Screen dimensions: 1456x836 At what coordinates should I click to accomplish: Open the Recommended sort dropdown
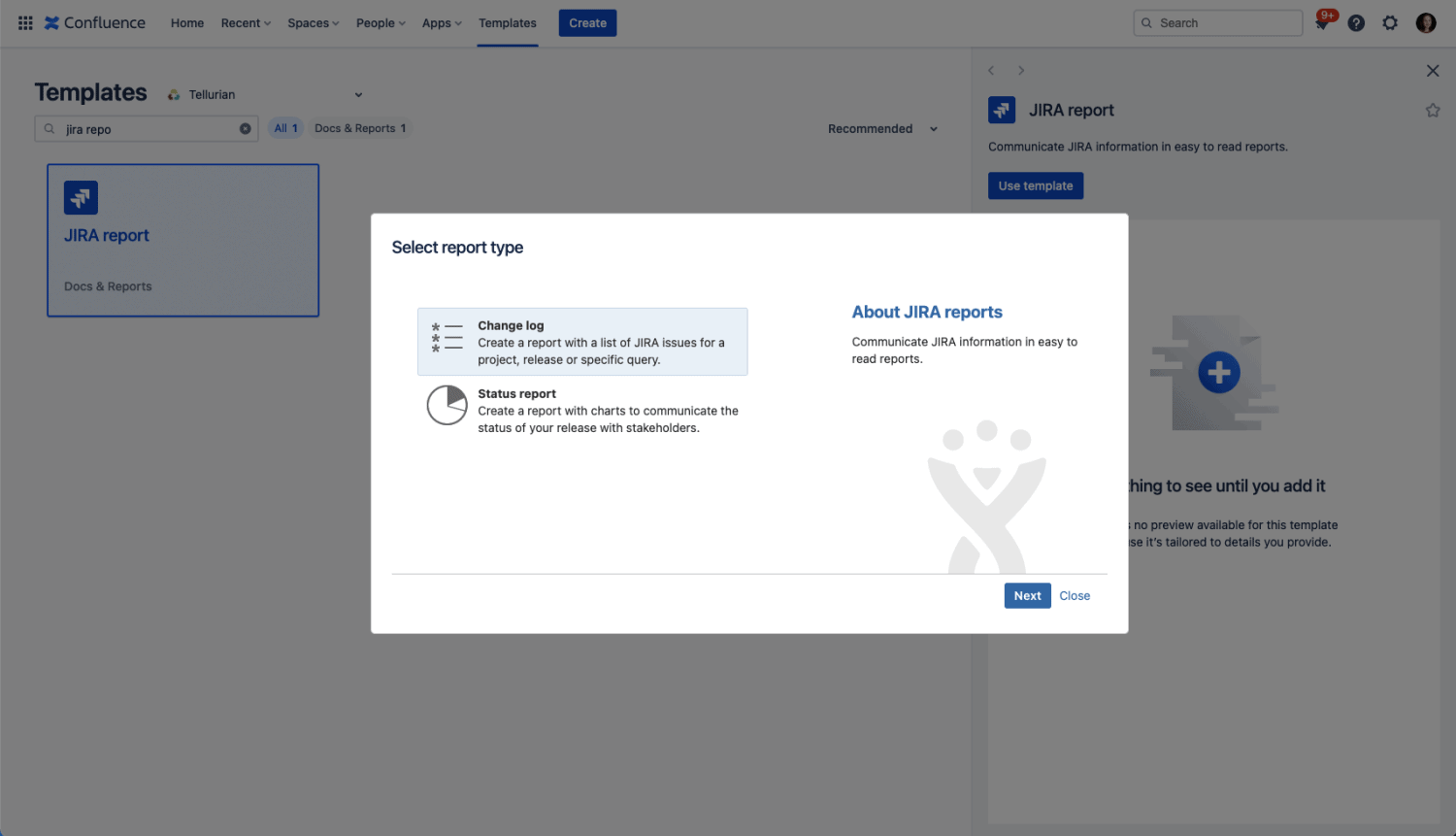pos(882,129)
